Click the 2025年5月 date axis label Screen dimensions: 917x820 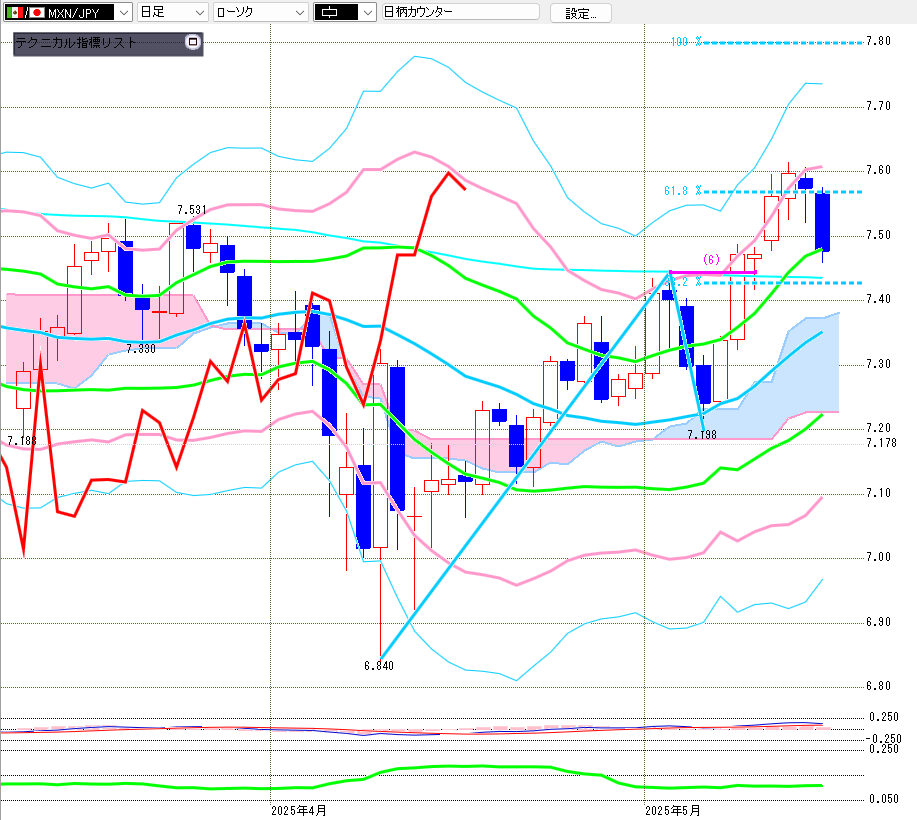[x=673, y=811]
